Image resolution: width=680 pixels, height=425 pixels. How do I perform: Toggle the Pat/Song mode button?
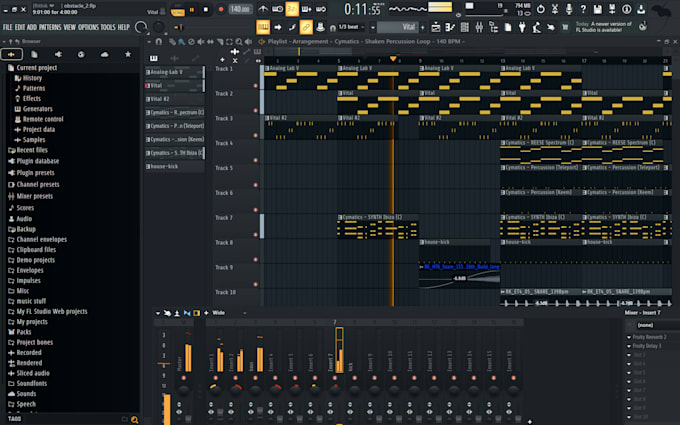tap(177, 10)
